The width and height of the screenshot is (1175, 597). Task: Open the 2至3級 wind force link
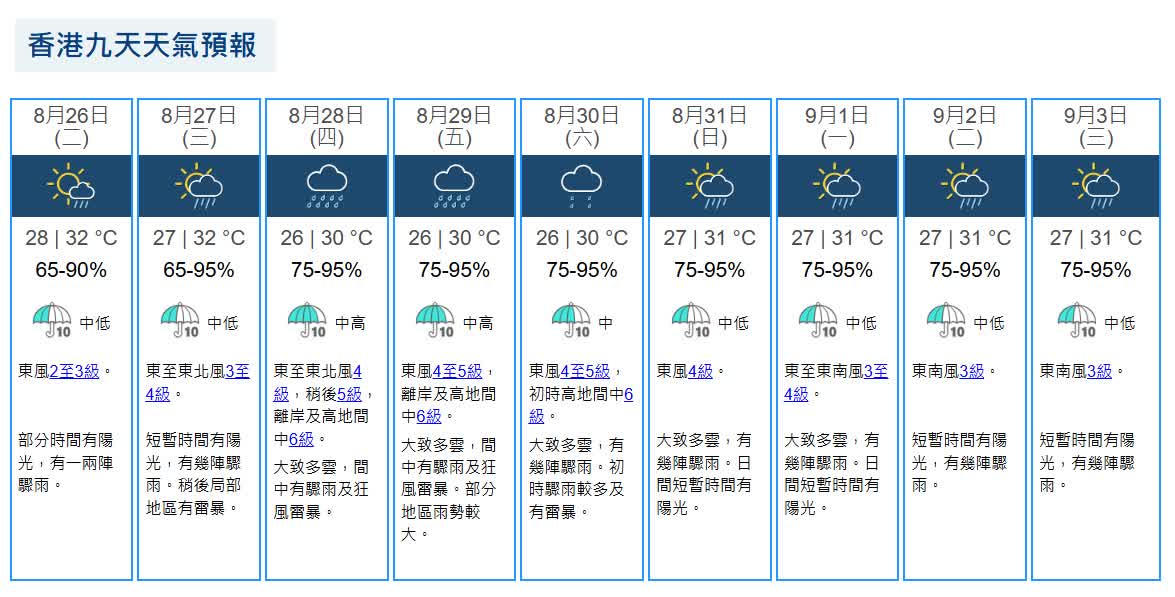point(74,371)
